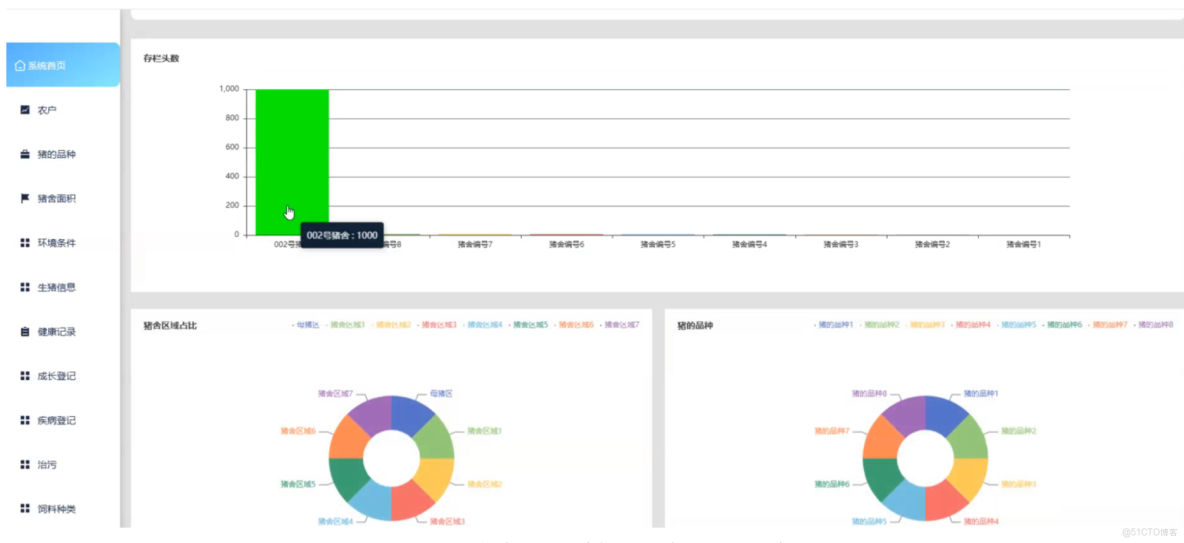Click the grid icon next to 生猪信息
The width and height of the screenshot is (1184, 543).
coord(24,287)
